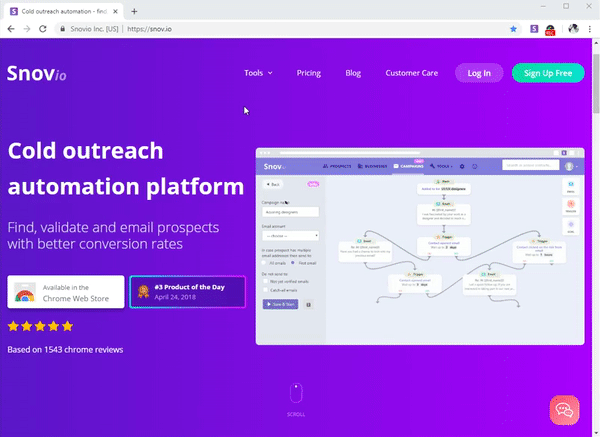Open the Blog page
This screenshot has width=600, height=437.
(353, 73)
